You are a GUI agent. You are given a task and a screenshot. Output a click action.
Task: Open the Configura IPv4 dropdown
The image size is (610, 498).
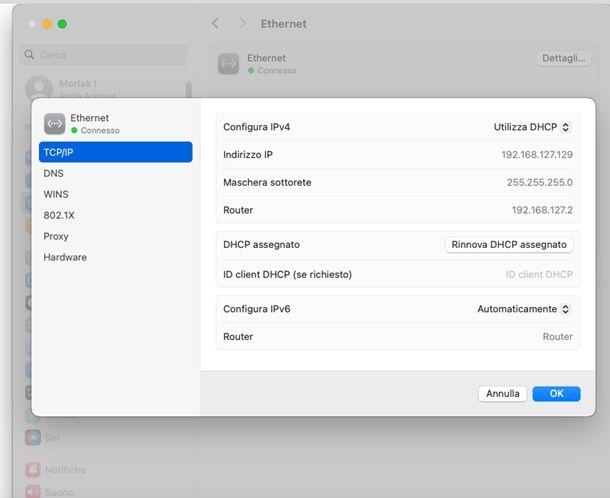pos(531,127)
